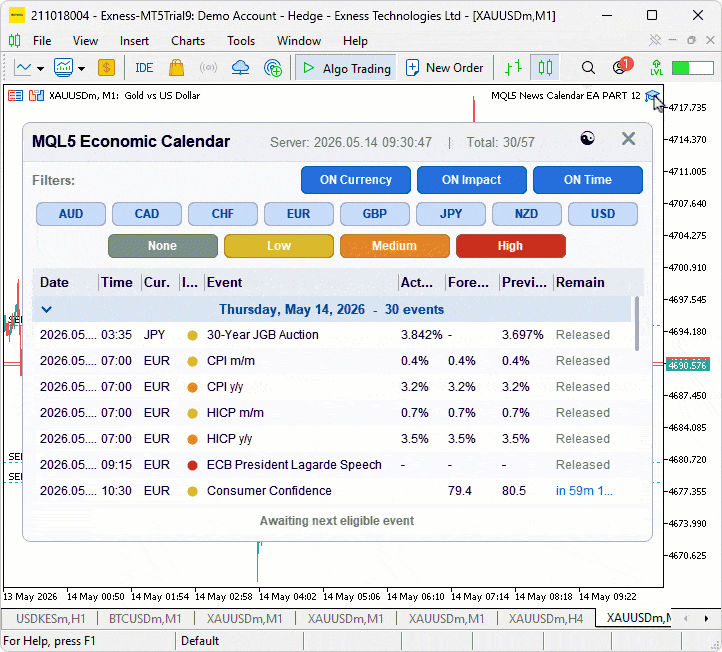This screenshot has height=652, width=722.
Task: Open the Window menu
Action: [x=298, y=41]
